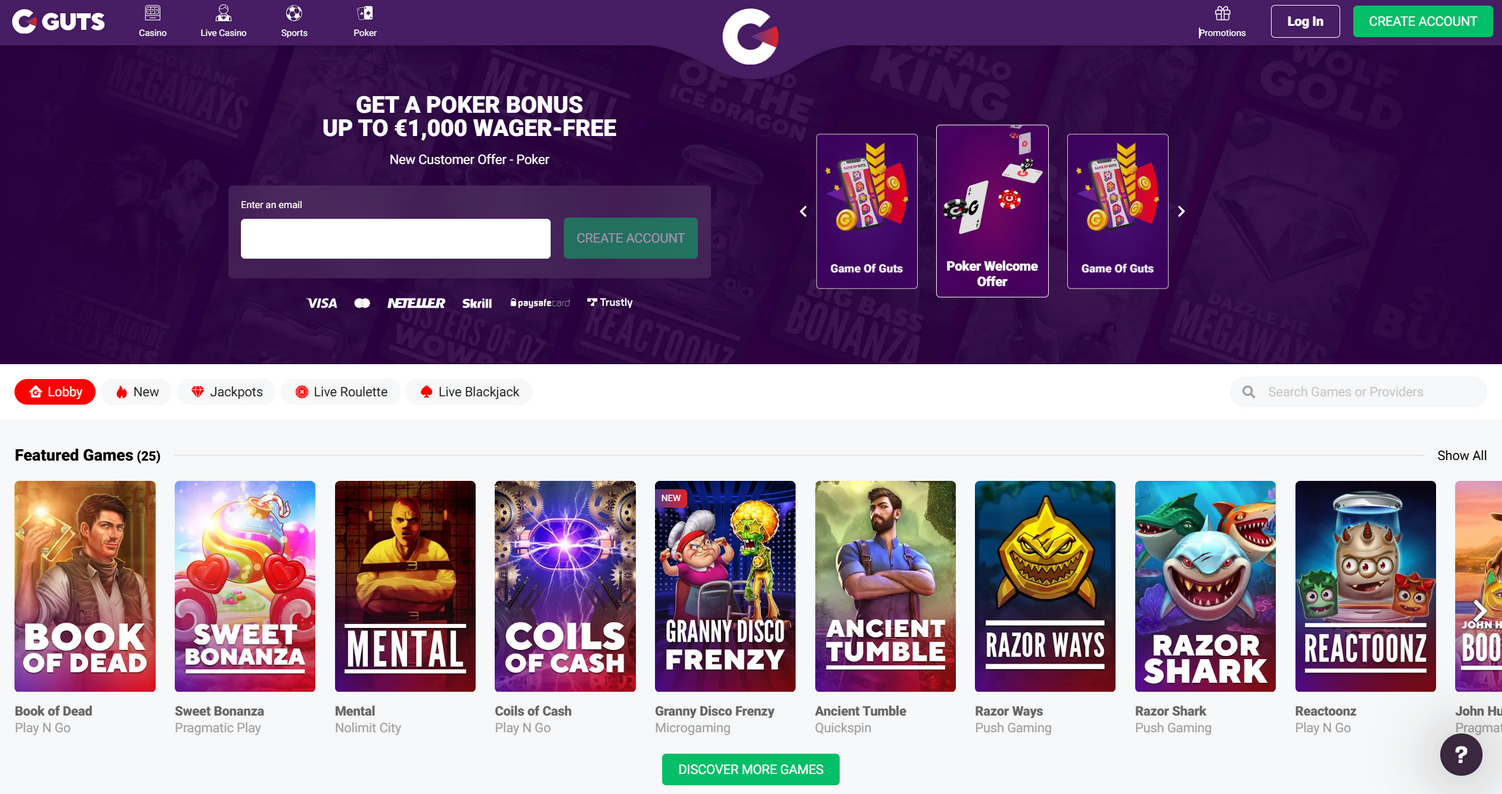Go to Sports via the soccer ball icon
This screenshot has width=1502, height=794.
(x=294, y=13)
